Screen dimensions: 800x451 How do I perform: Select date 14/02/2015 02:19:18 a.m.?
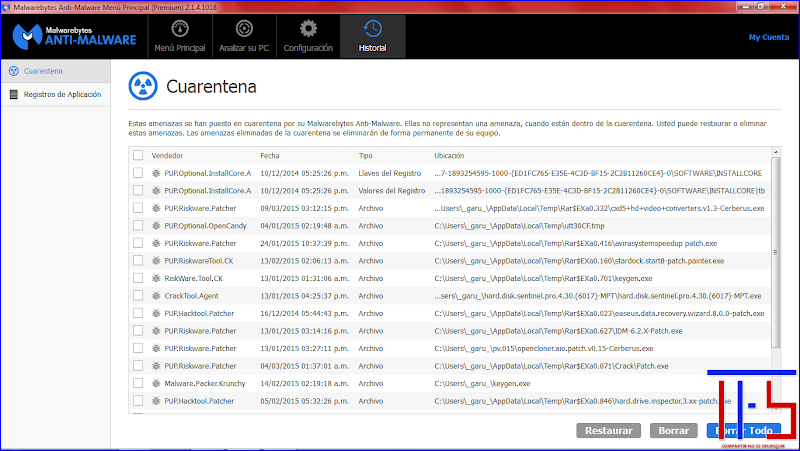[305, 383]
